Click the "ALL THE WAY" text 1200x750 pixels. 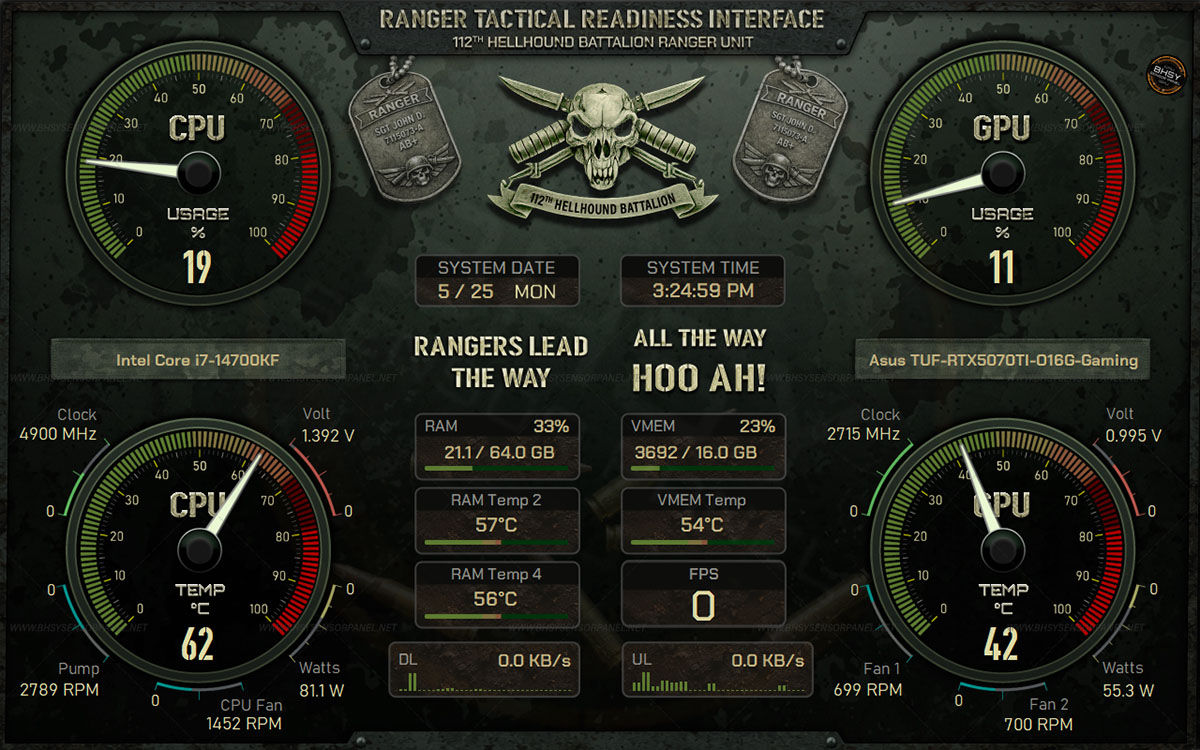(x=700, y=338)
